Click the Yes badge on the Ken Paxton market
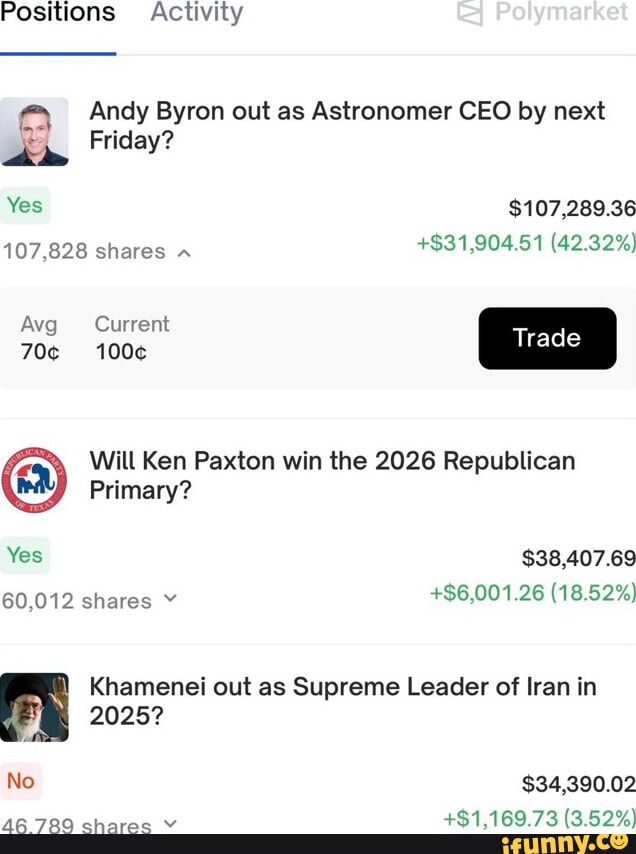This screenshot has height=854, width=636. 25,555
